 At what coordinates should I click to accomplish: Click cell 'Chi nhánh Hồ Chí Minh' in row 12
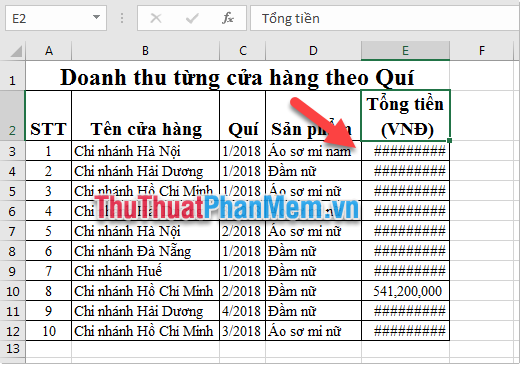point(145,331)
